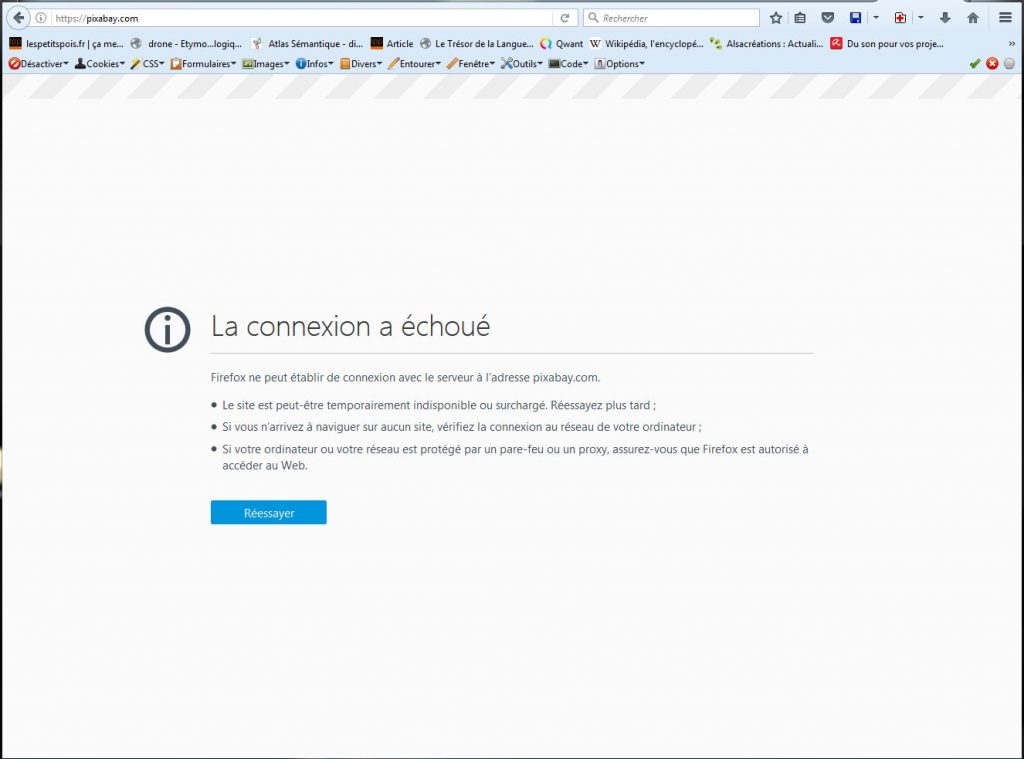The image size is (1024, 759).
Task: Open the hamburger menu
Action: (1006, 18)
